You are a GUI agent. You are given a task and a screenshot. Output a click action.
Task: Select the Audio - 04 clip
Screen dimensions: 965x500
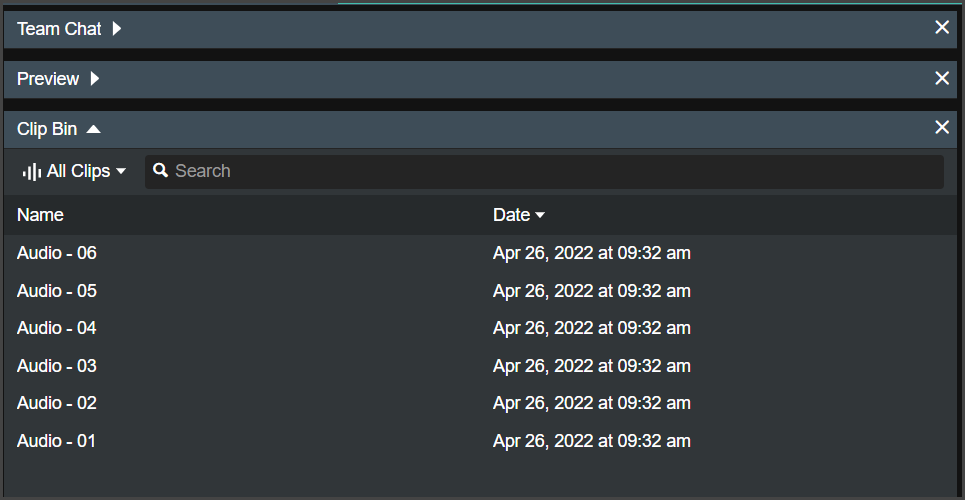click(482, 328)
